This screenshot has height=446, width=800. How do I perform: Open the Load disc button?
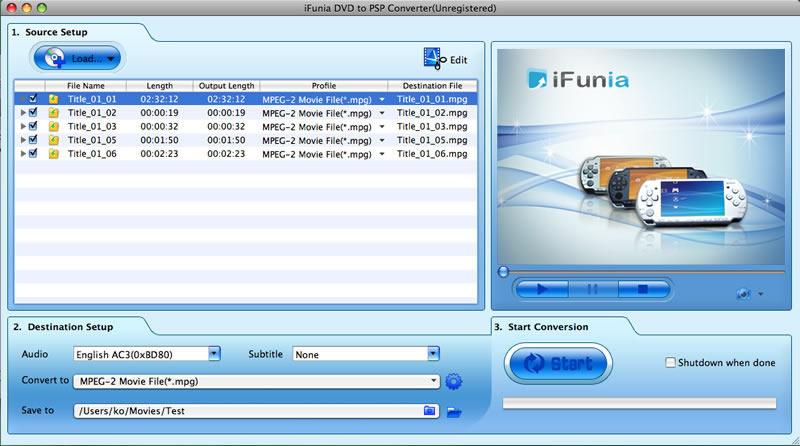[78, 58]
